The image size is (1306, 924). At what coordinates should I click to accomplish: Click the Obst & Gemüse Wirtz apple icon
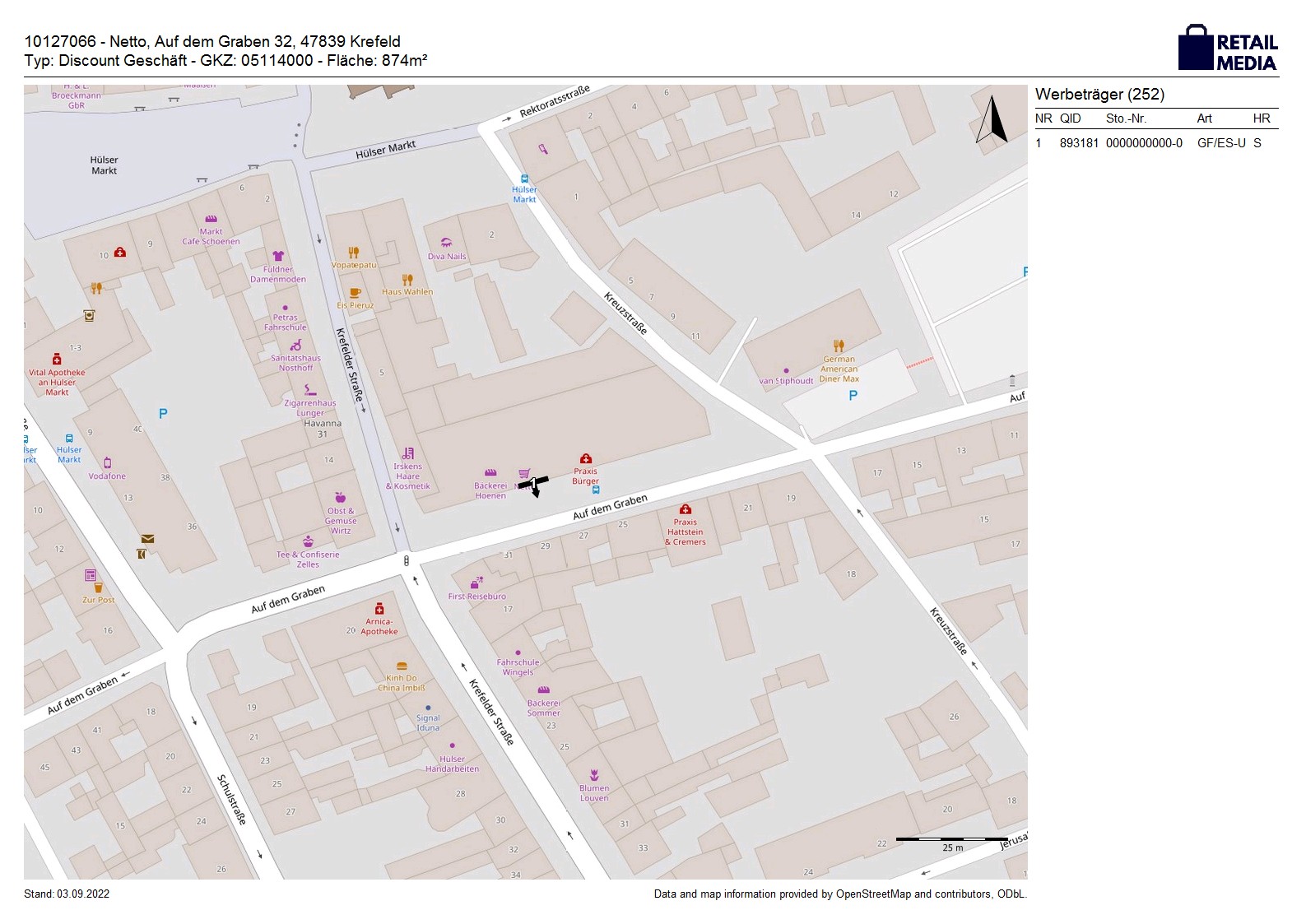click(x=341, y=497)
